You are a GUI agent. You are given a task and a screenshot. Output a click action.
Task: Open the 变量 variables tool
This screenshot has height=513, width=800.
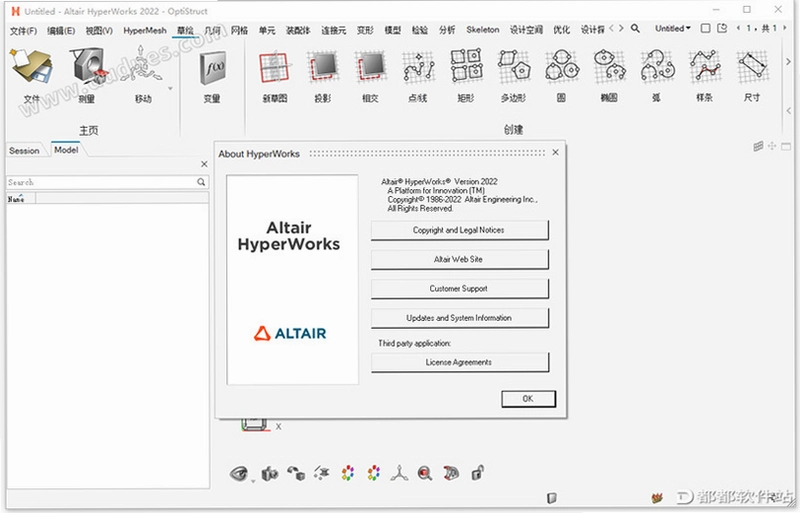tap(212, 76)
